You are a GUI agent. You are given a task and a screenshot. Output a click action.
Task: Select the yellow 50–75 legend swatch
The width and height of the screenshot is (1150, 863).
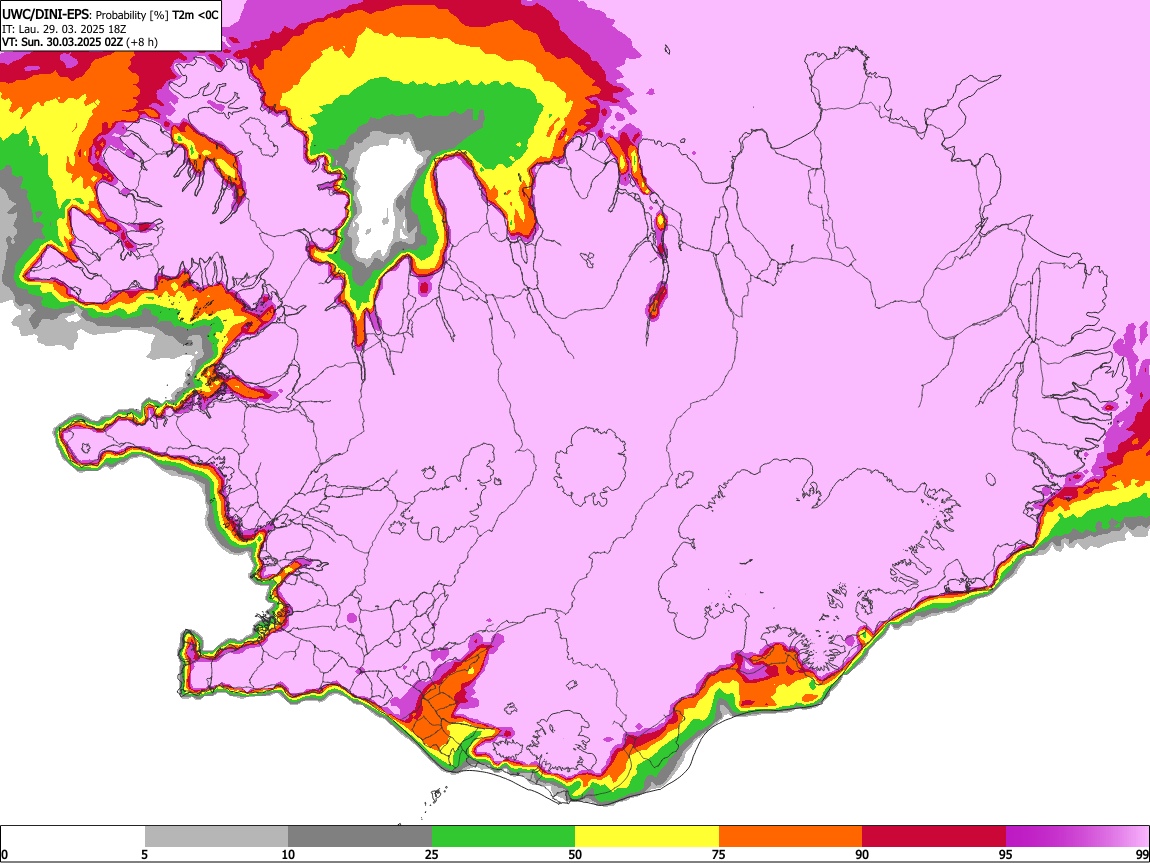[x=647, y=836]
